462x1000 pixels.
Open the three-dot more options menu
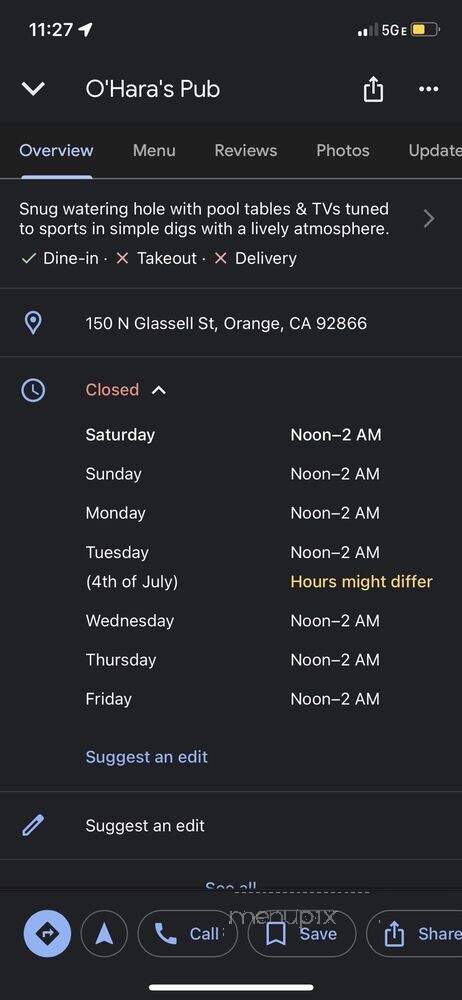[428, 89]
